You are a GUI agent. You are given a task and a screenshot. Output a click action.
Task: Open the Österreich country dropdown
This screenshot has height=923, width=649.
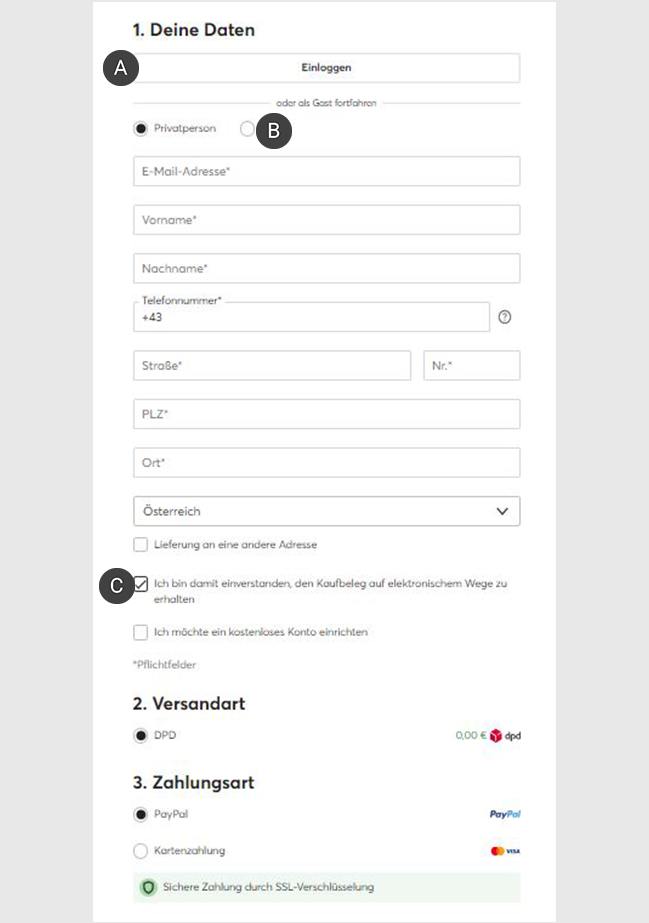[x=327, y=511]
